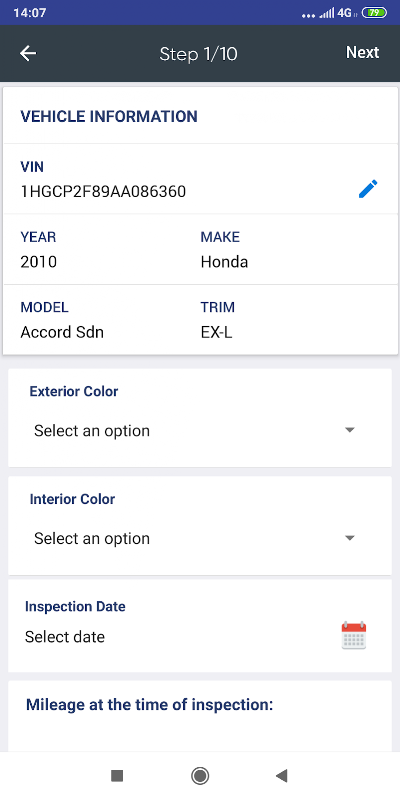Expand the Exterior Color dropdown arrow

point(349,430)
